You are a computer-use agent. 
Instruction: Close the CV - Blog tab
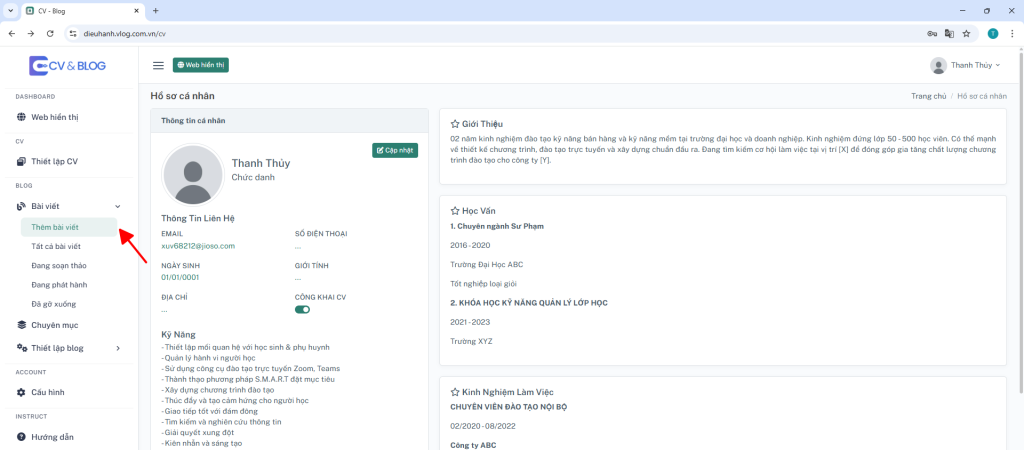point(136,11)
